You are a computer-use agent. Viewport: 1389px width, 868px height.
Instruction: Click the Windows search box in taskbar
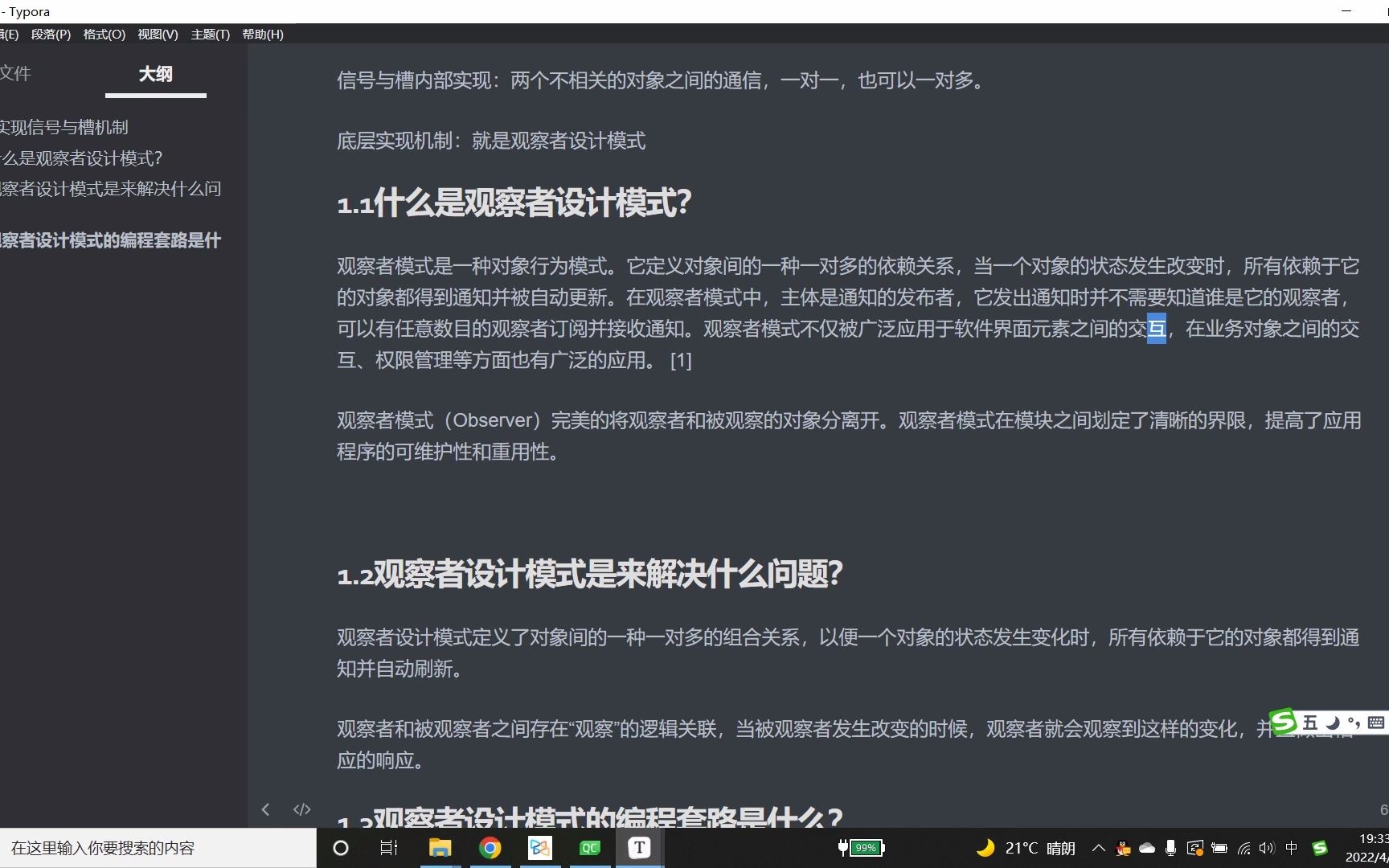point(158,848)
